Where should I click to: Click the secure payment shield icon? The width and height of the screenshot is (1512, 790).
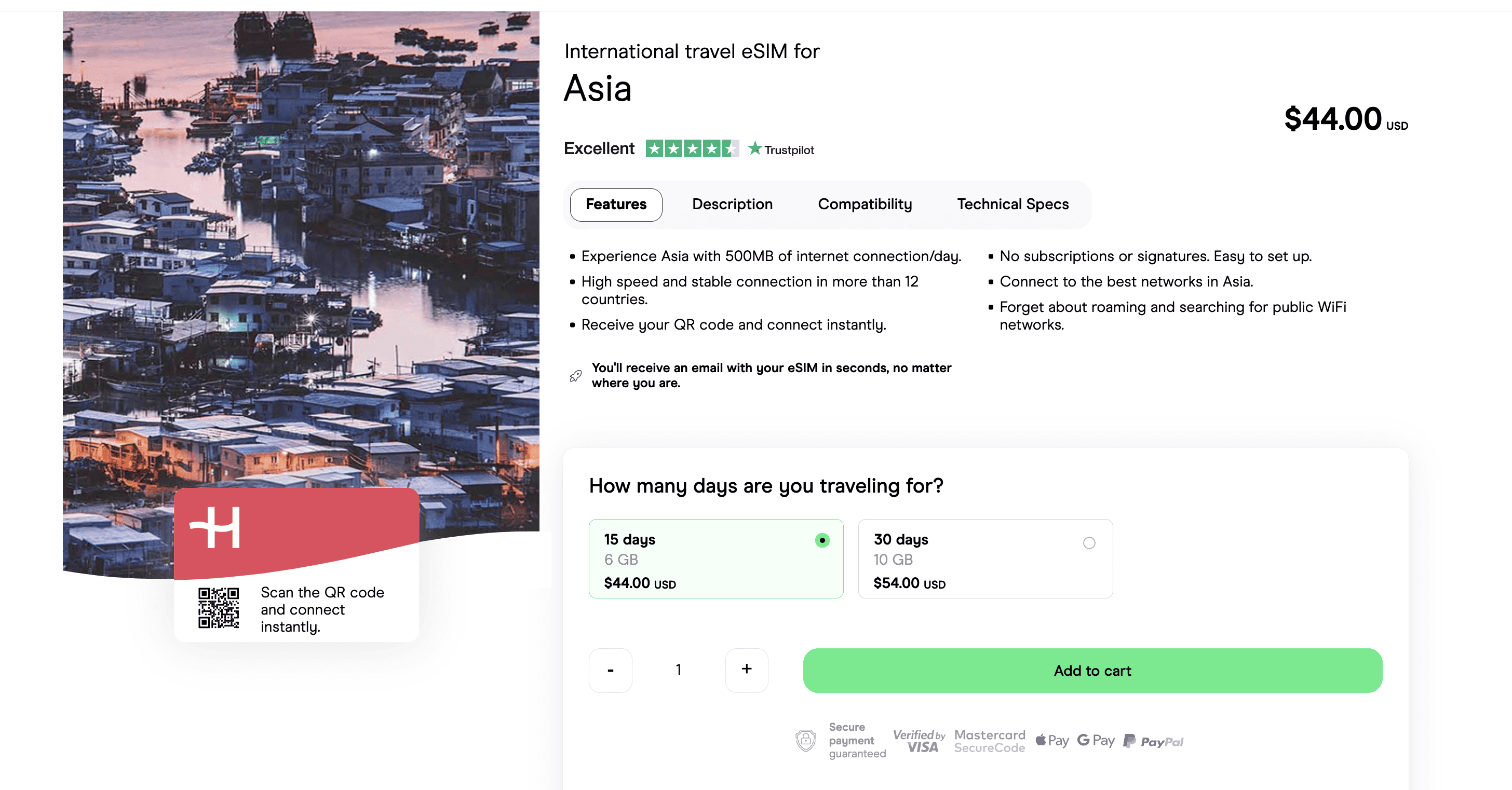click(805, 740)
